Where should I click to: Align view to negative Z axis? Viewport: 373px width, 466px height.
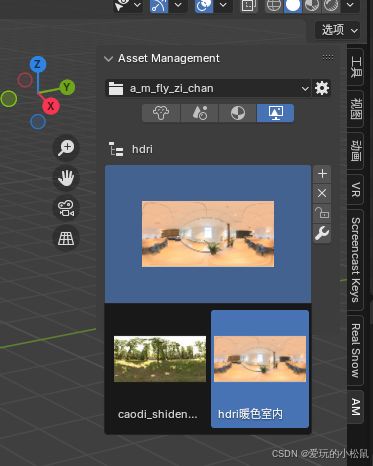[x=38, y=122]
